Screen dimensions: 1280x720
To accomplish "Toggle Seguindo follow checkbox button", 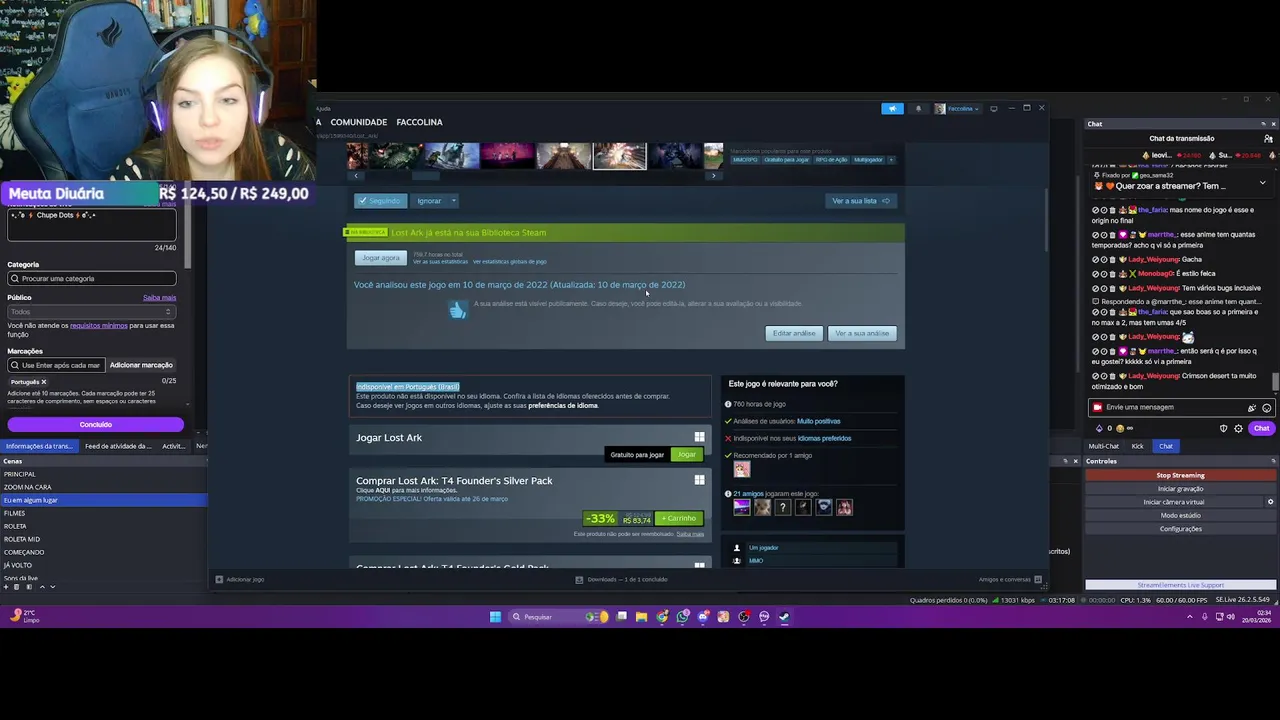I will pos(381,201).
